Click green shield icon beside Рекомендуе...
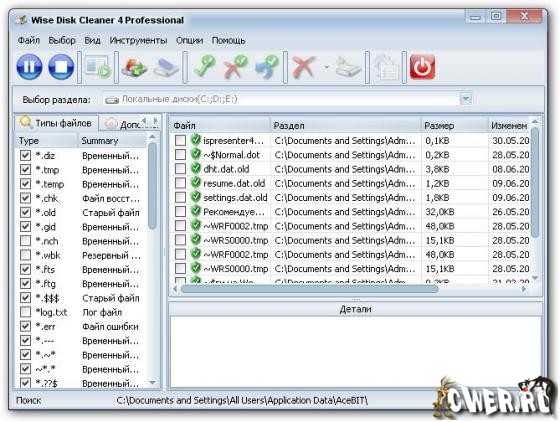The image size is (560, 422). tap(195, 211)
